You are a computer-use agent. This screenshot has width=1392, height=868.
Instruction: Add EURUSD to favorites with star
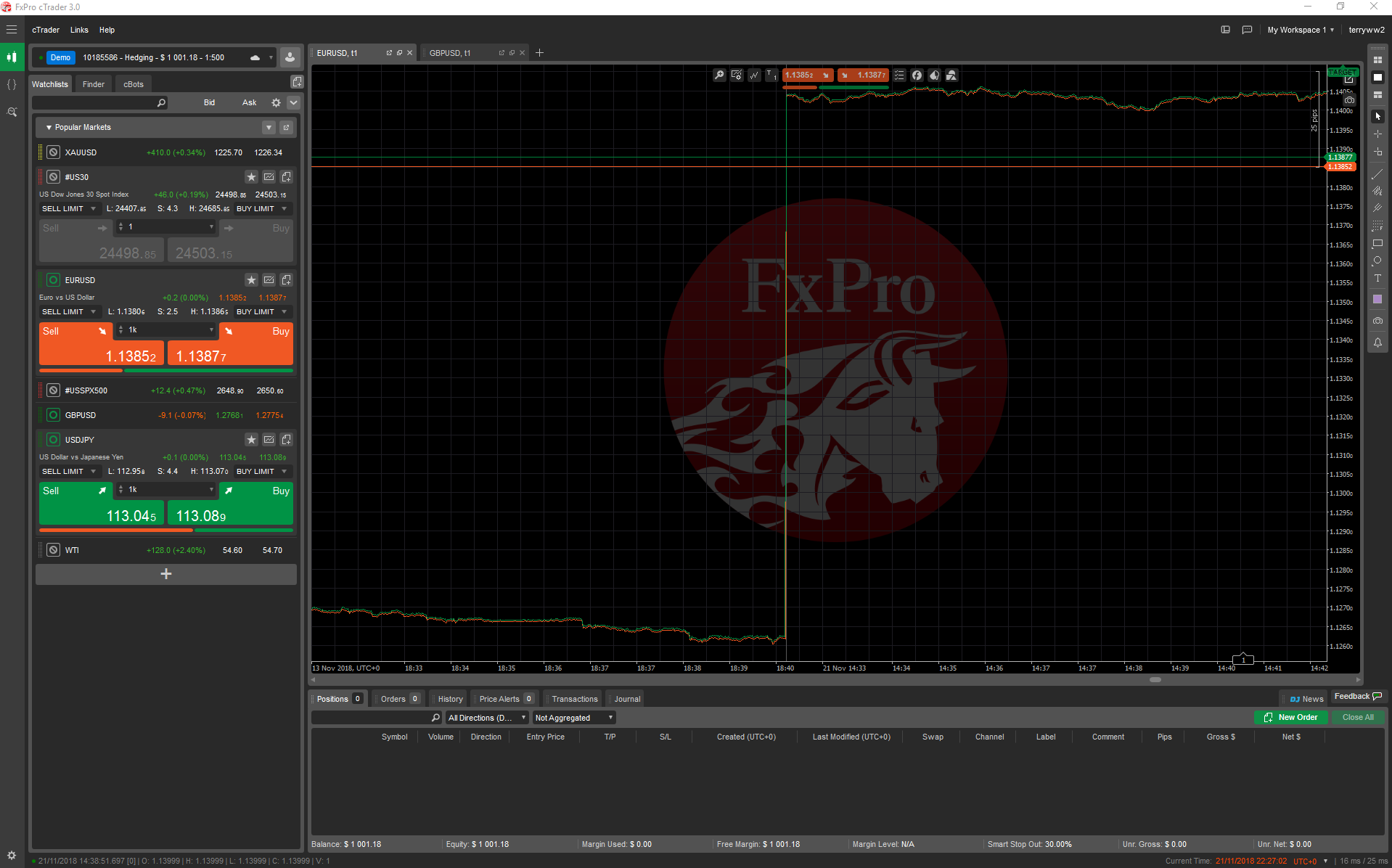pos(251,280)
